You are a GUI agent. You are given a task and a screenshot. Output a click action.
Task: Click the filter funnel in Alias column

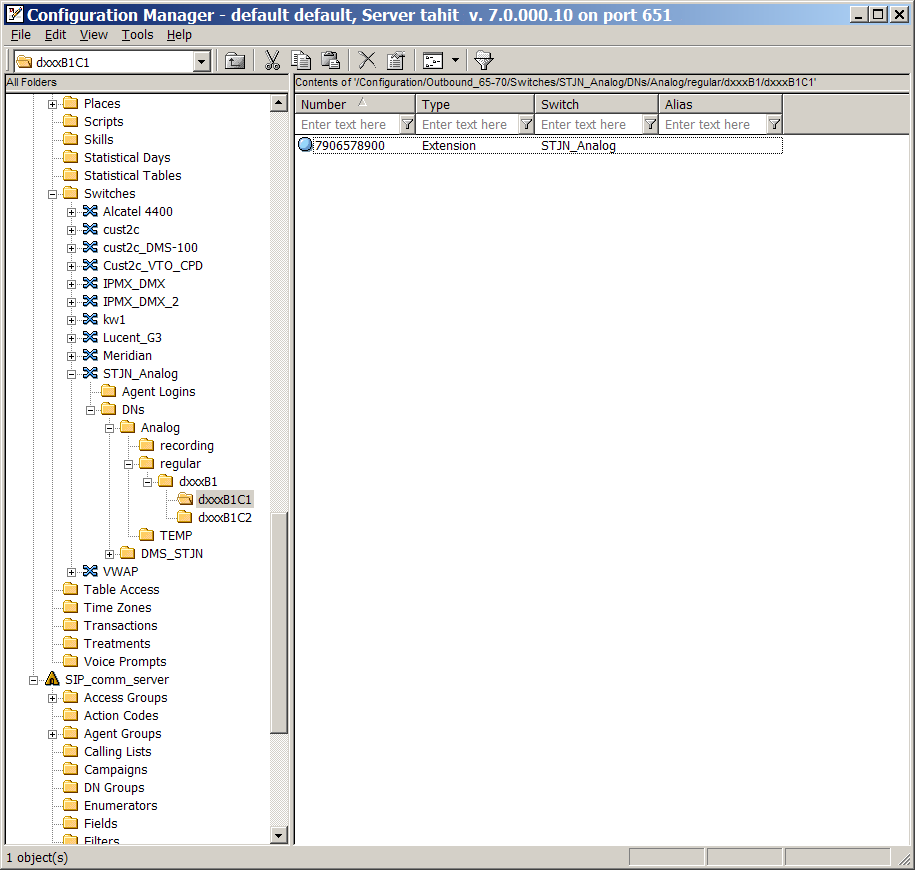(x=774, y=125)
